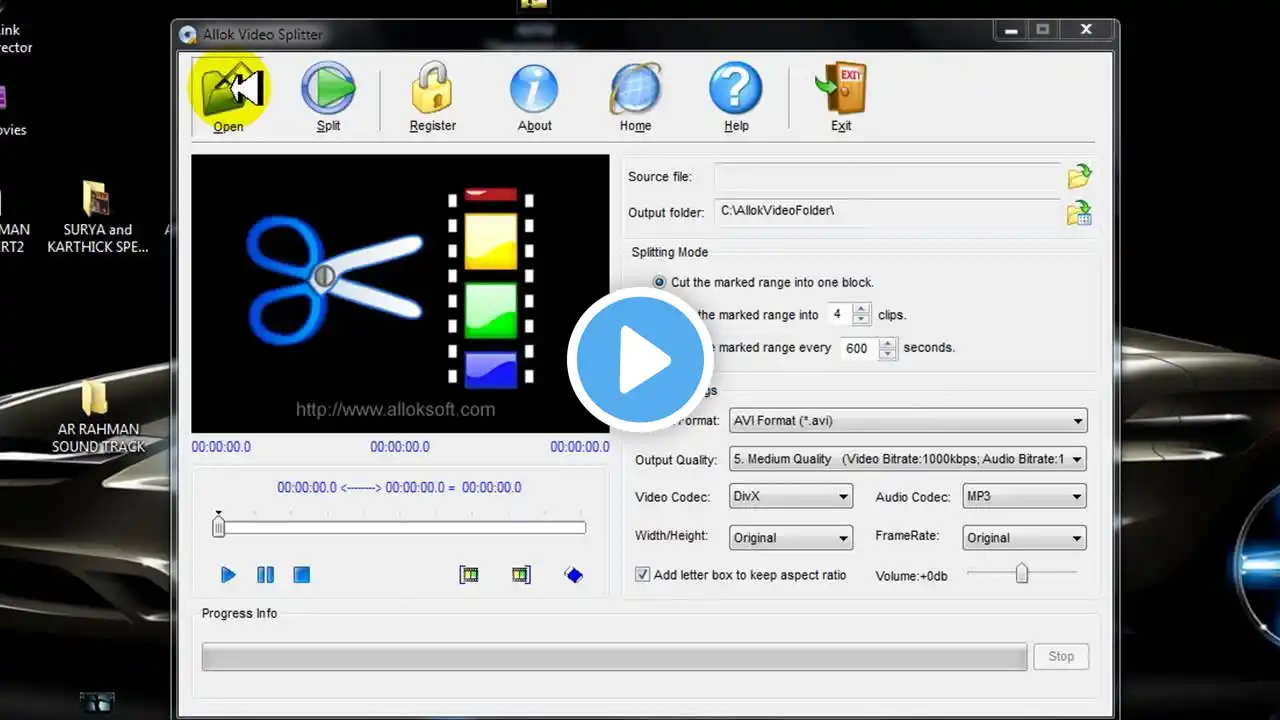Click the video preview panel

coord(400,293)
